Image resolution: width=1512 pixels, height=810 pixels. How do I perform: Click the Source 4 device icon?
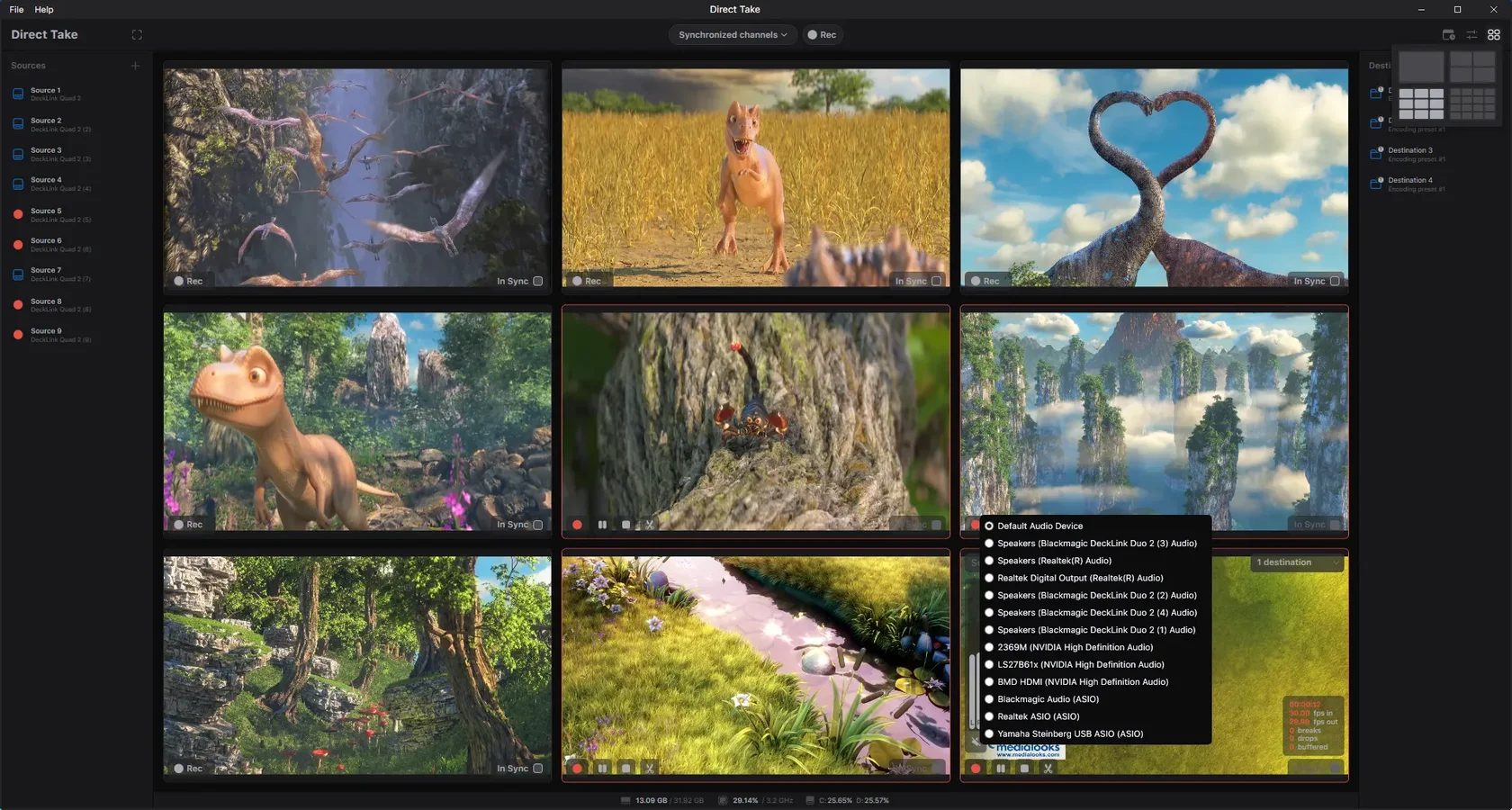click(18, 184)
